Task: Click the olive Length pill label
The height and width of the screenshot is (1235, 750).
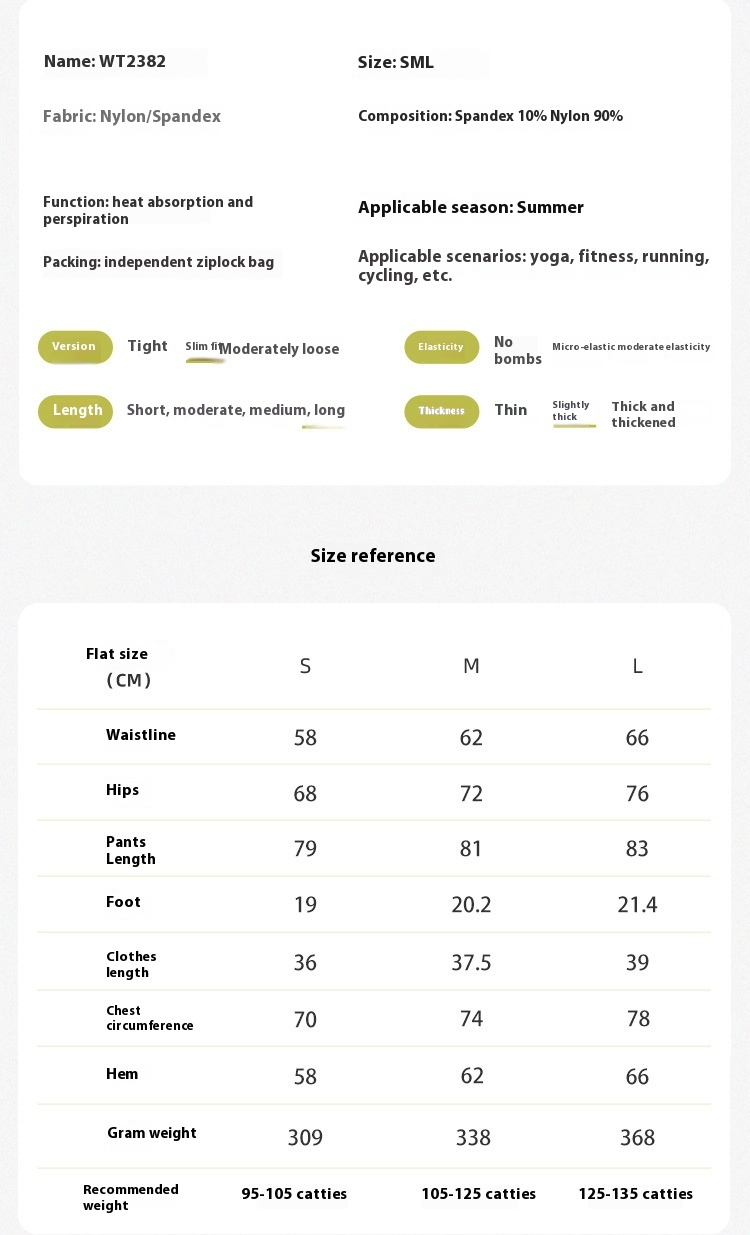Action: pos(76,411)
